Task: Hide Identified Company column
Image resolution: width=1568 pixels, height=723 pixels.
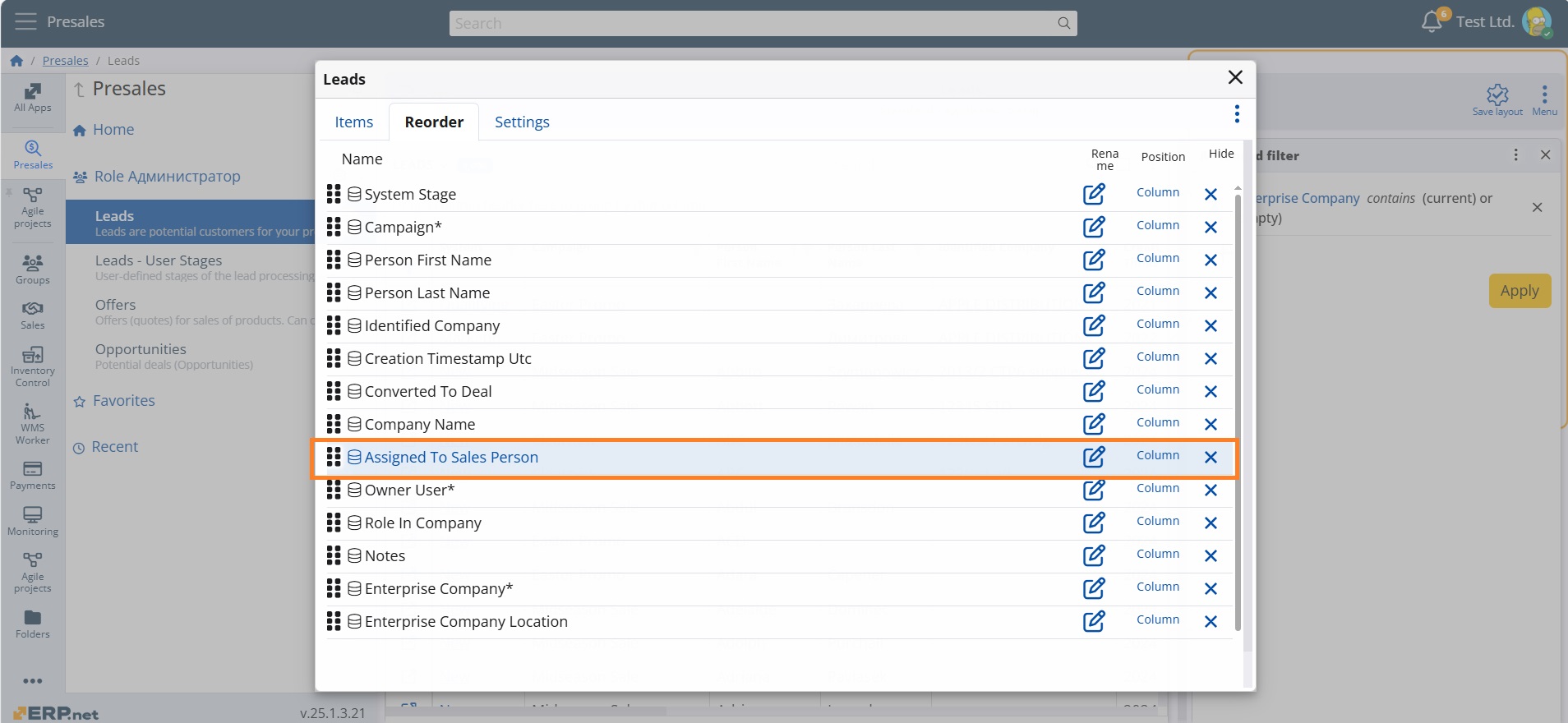Action: point(1211,326)
